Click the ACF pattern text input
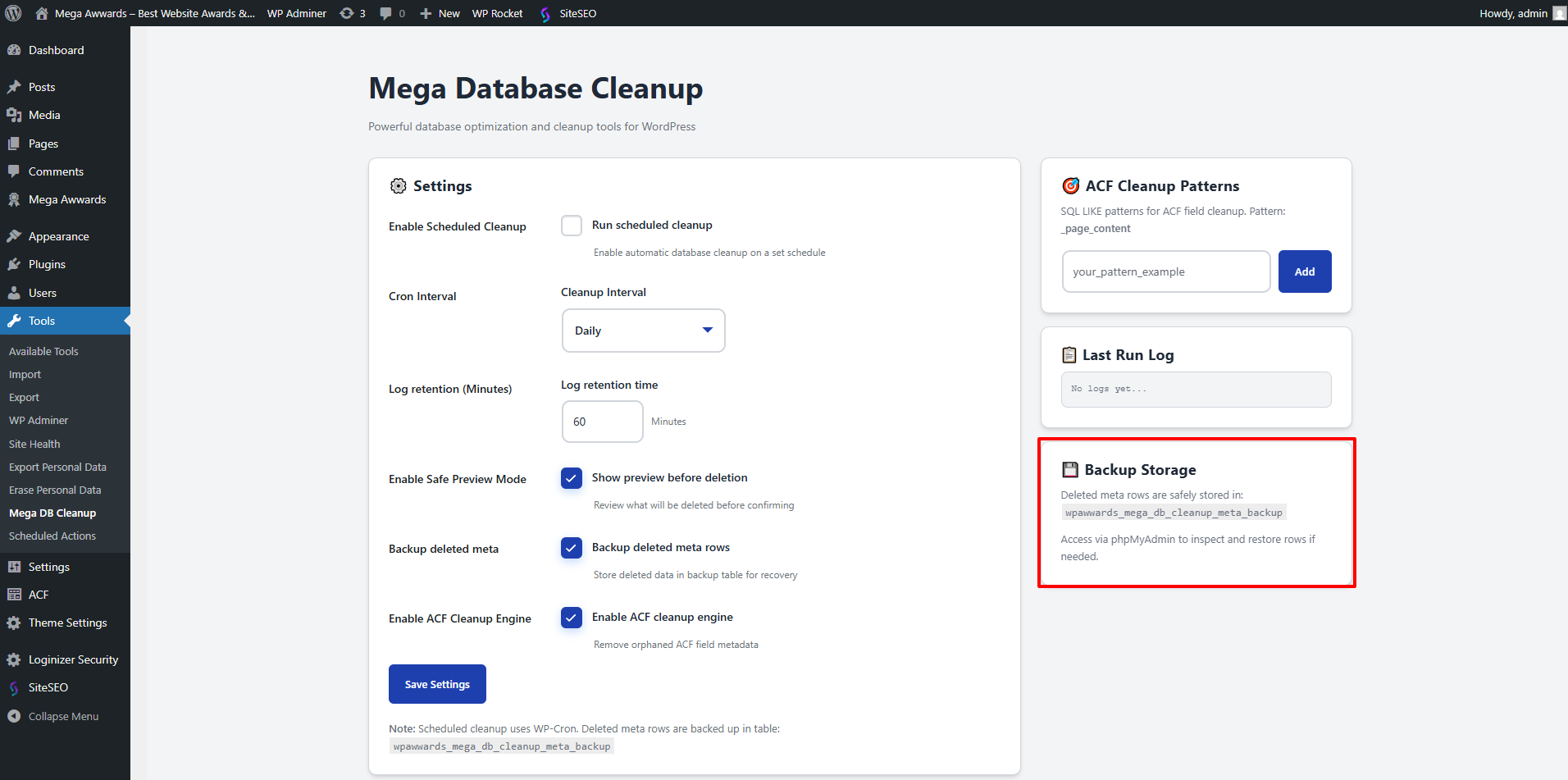 click(1165, 271)
